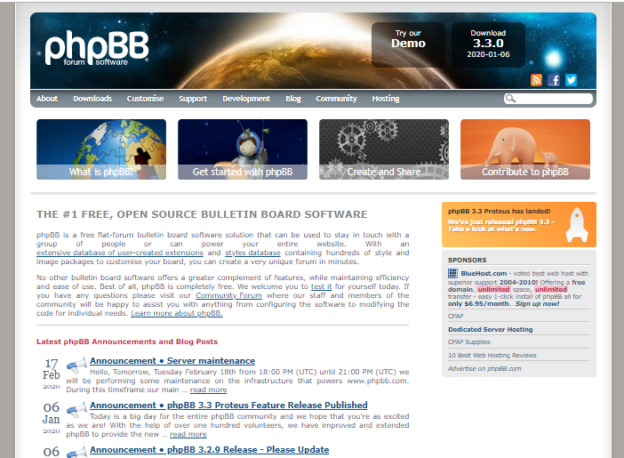Screen dimensions: 624x458
Task: Open 10 Best Web Hosting Reviews link
Action: [x=492, y=355]
